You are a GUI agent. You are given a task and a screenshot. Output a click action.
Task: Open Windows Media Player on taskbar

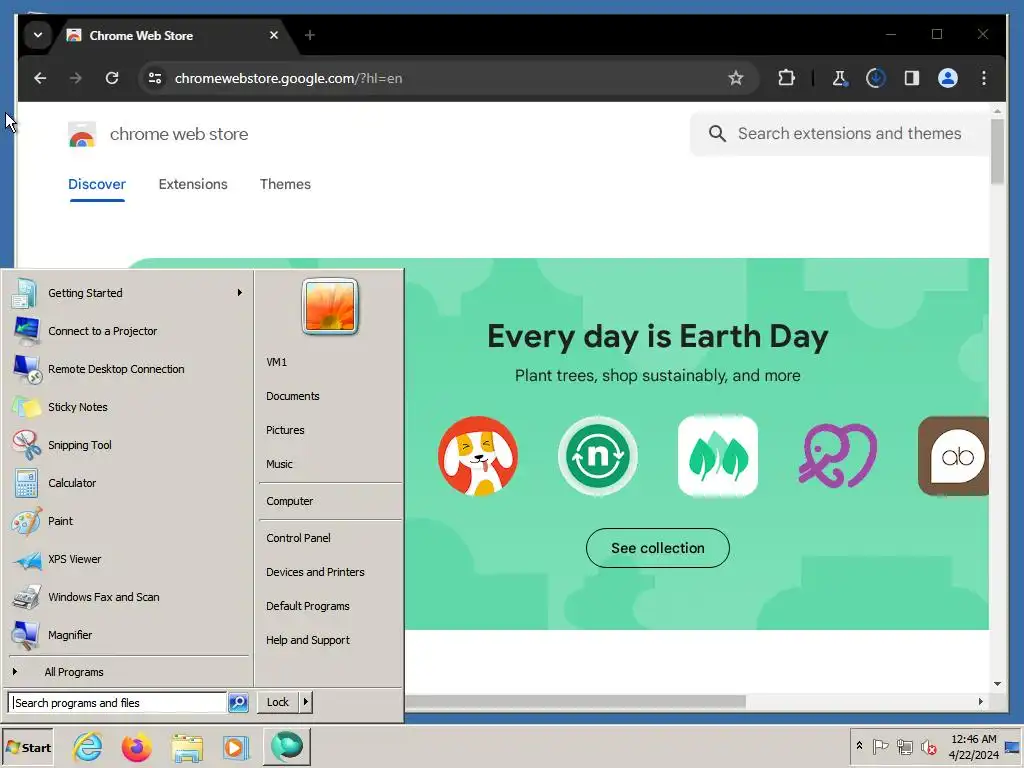click(x=236, y=748)
